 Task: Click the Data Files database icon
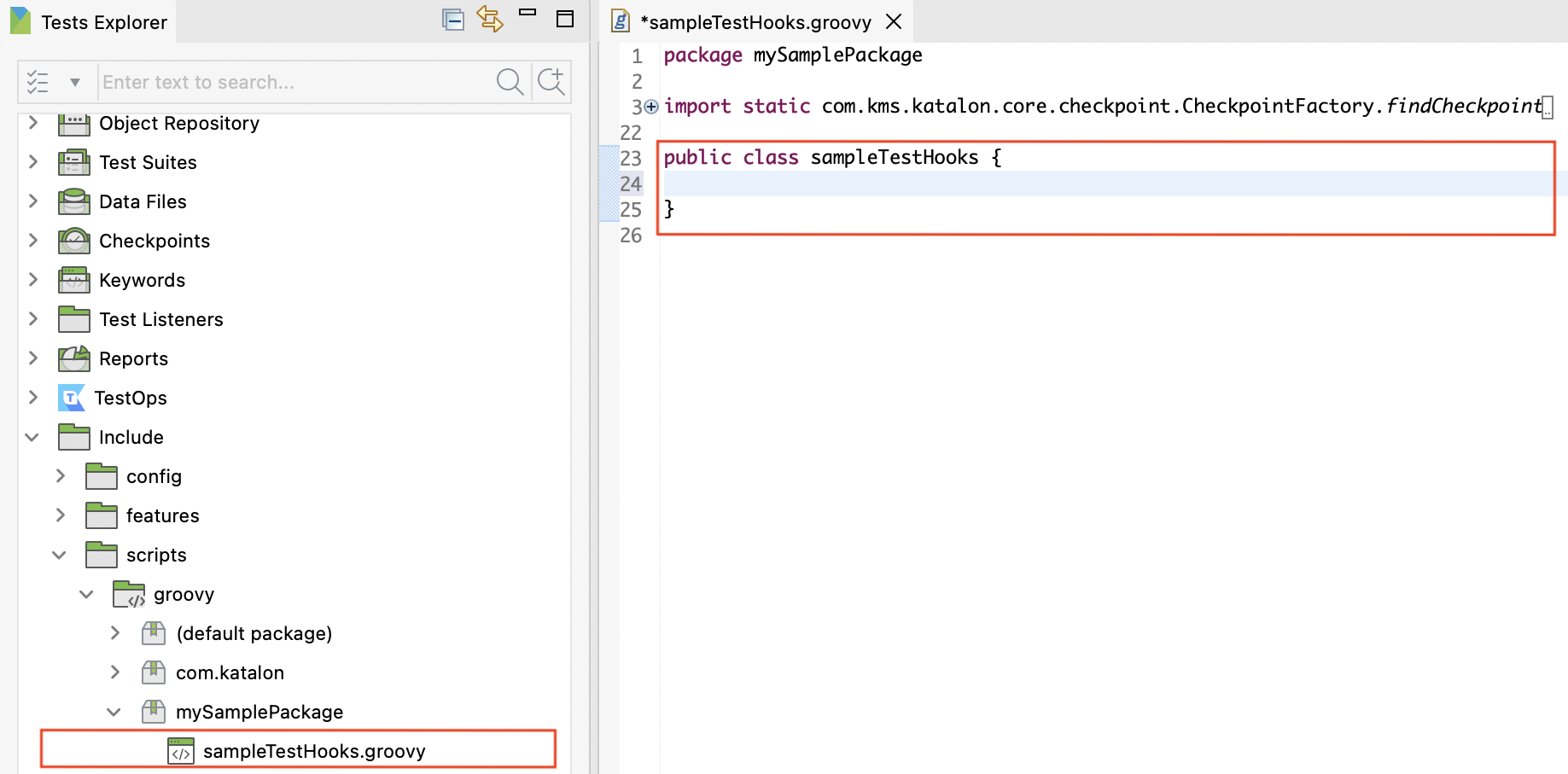point(74,202)
